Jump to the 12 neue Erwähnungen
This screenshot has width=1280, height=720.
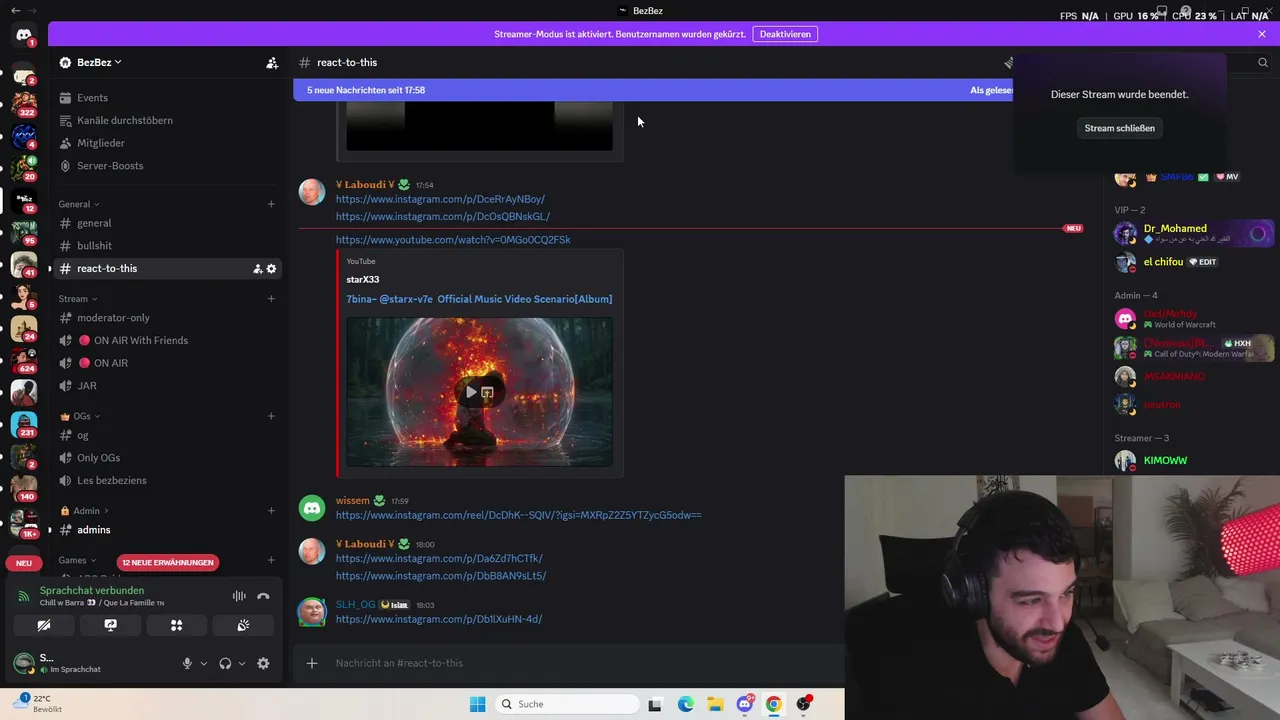click(x=167, y=562)
